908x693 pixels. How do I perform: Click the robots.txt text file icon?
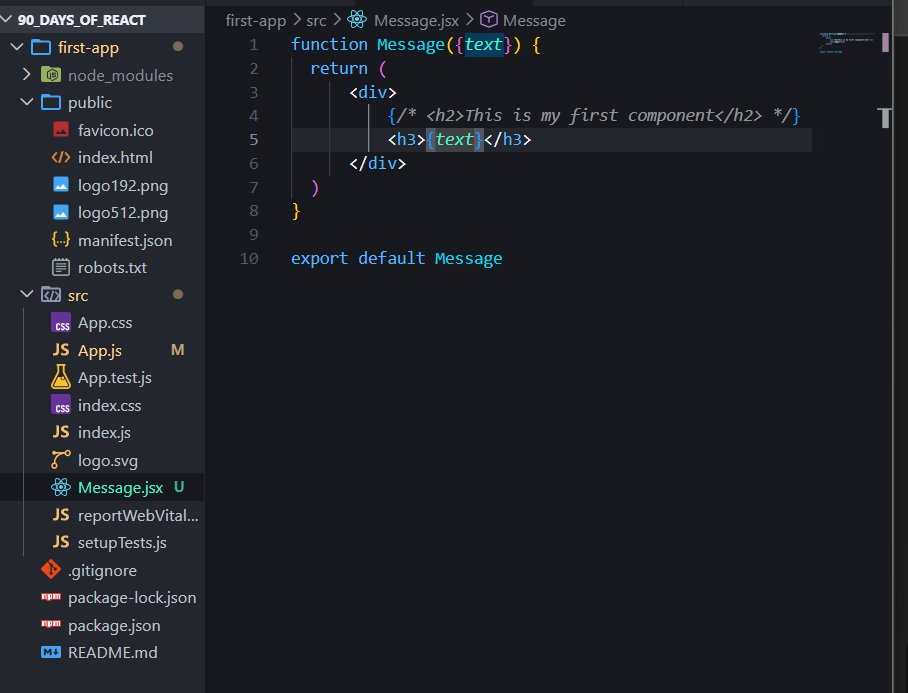tap(61, 267)
